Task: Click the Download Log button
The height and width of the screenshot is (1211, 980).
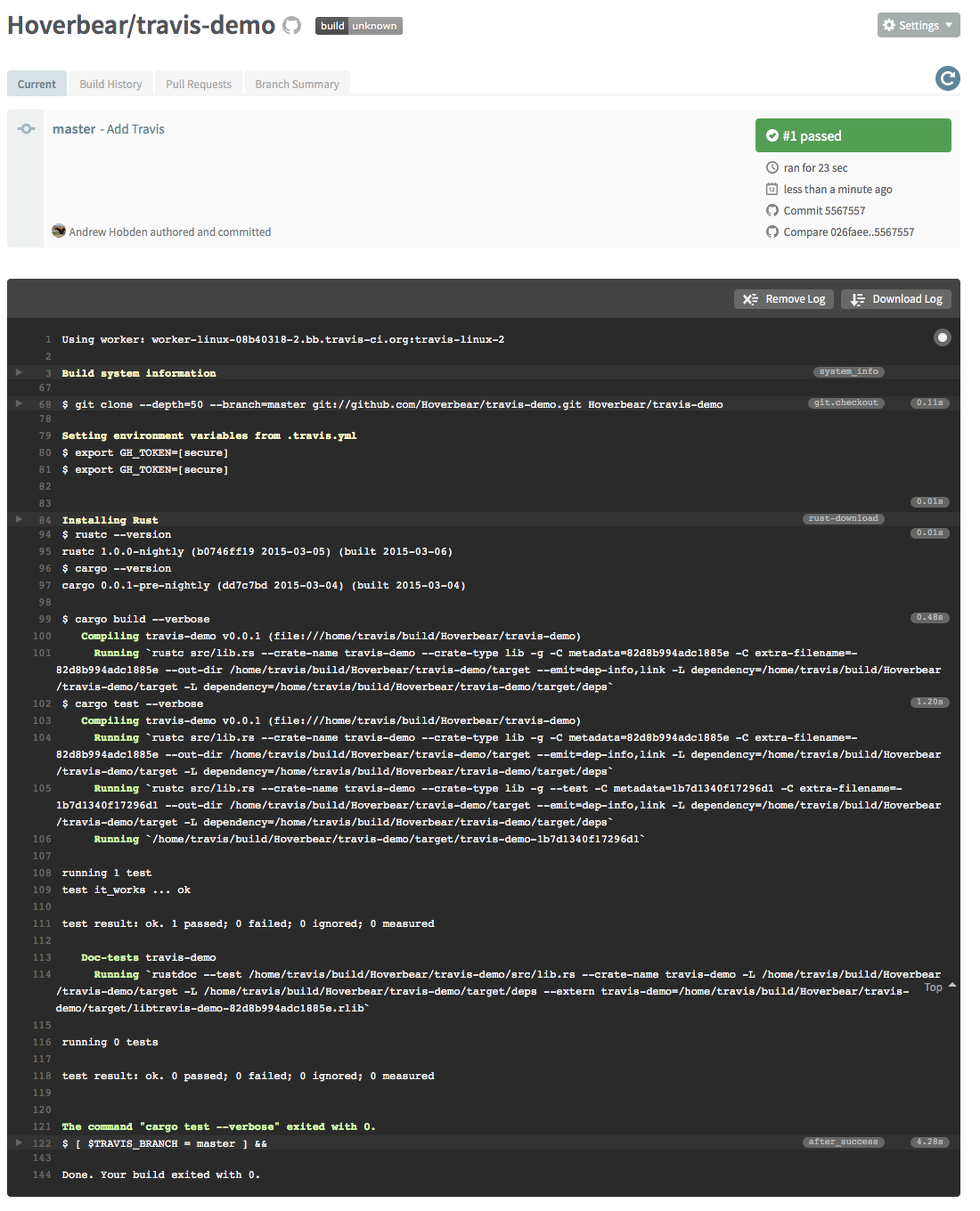Action: tap(896, 299)
